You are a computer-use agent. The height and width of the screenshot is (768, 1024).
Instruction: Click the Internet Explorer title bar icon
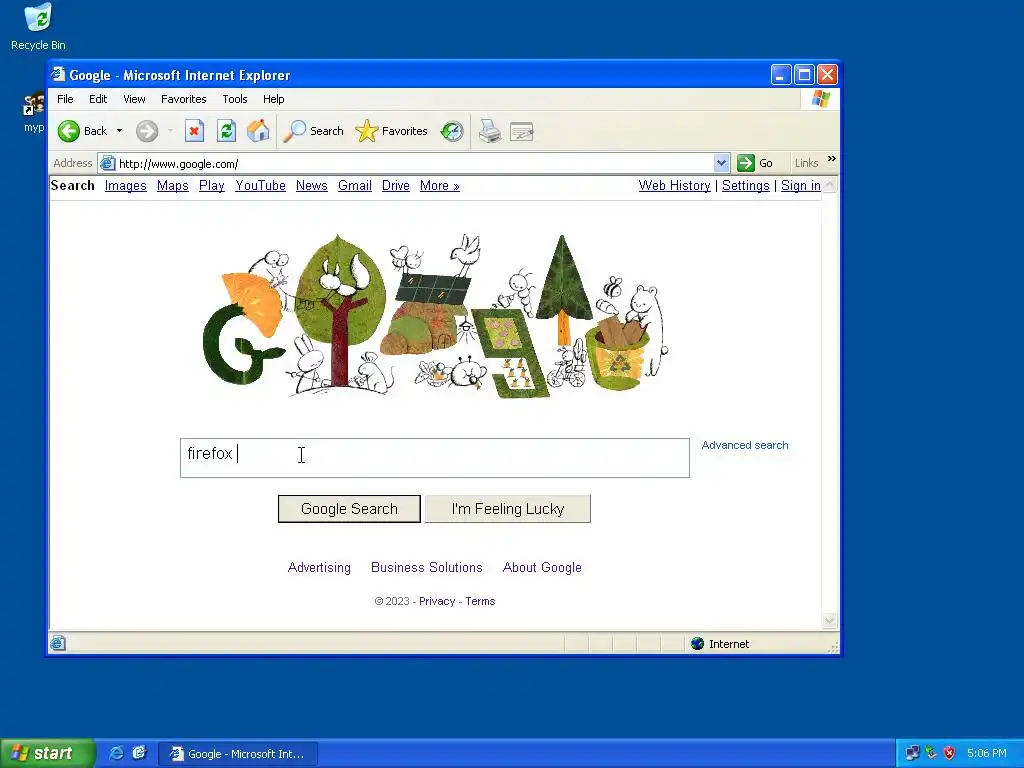pos(59,74)
